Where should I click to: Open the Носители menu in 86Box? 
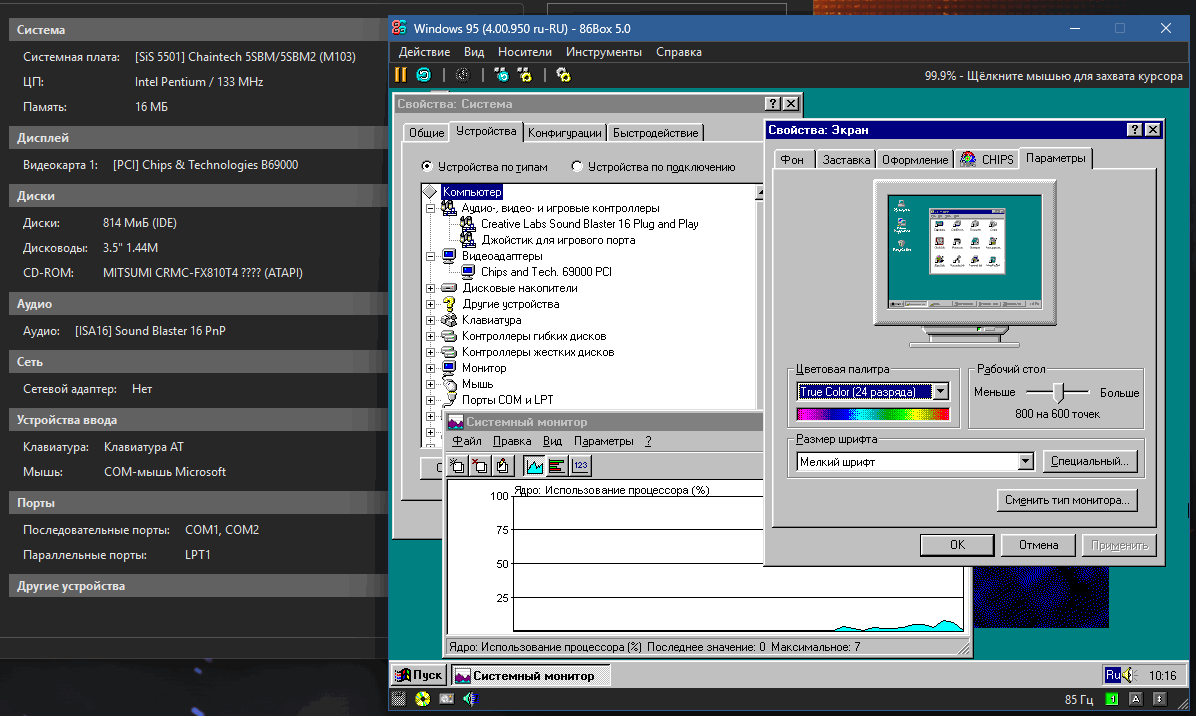tap(524, 52)
